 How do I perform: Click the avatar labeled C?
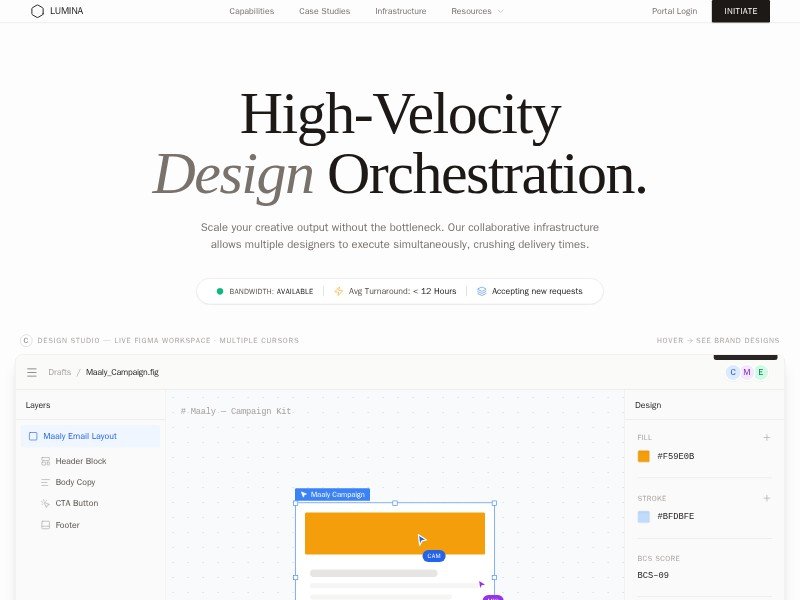pos(733,372)
